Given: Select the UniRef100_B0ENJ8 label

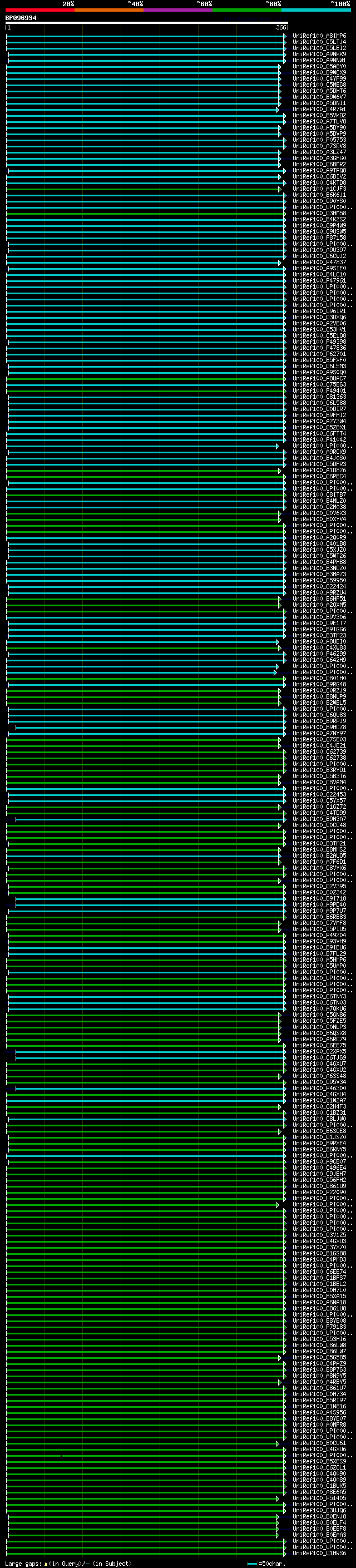Looking at the screenshot, I should coord(319,1516).
